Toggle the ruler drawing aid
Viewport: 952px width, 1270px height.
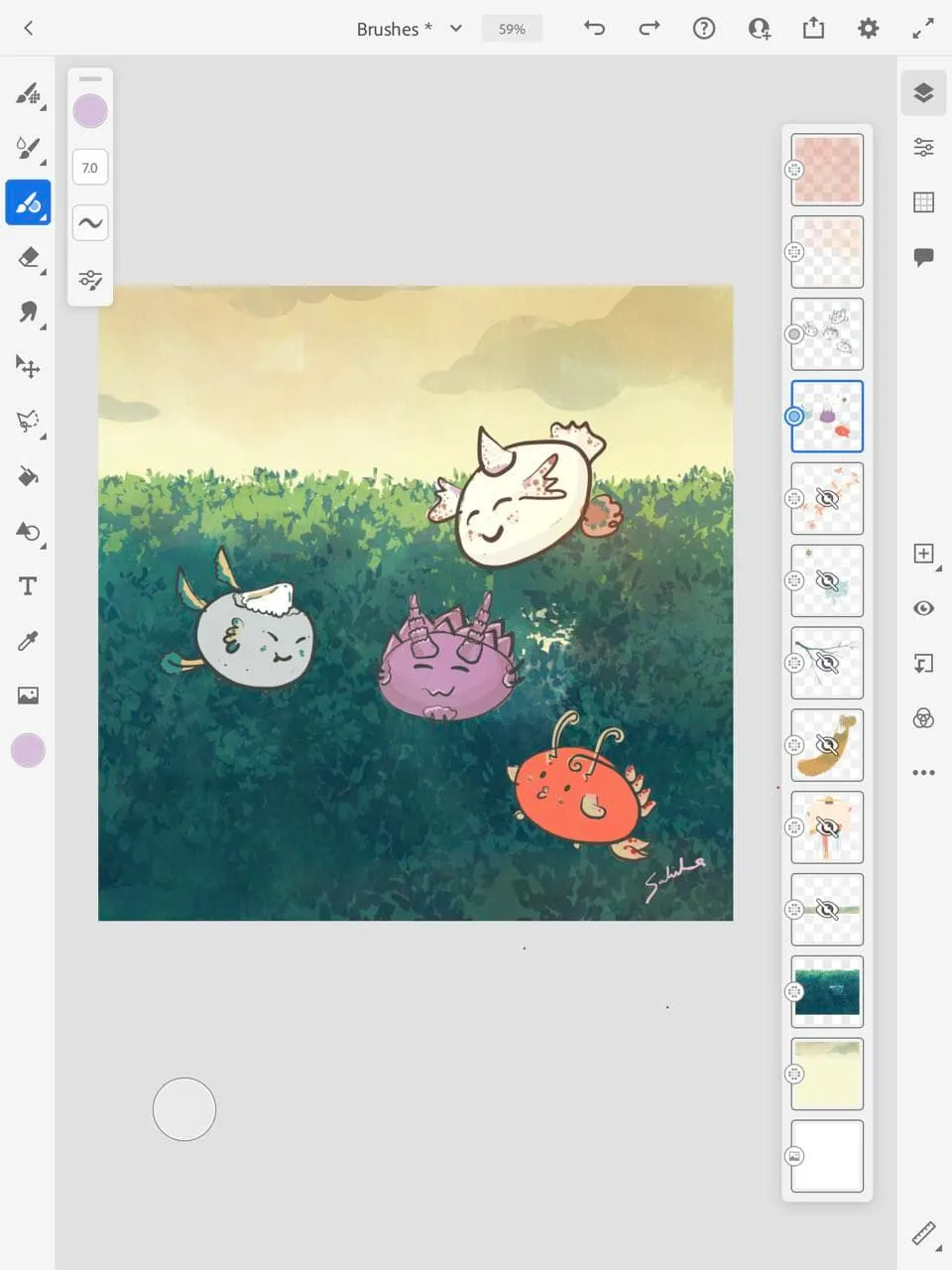tap(923, 1233)
